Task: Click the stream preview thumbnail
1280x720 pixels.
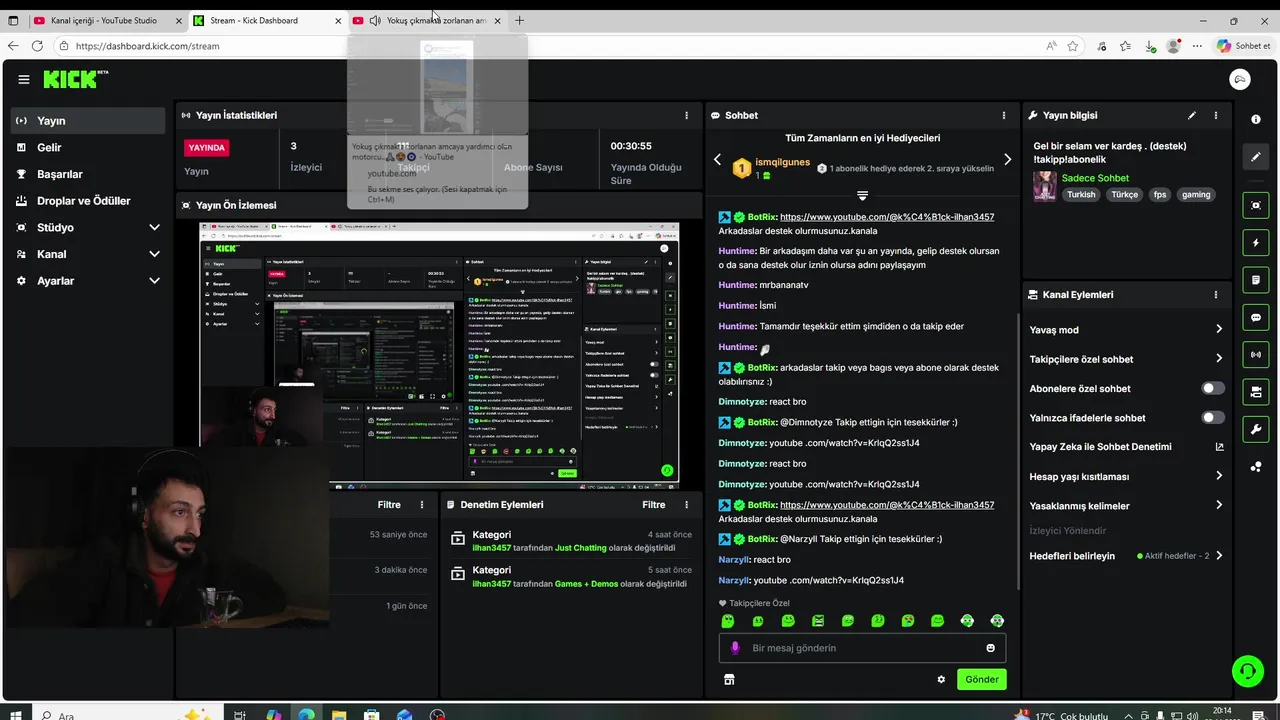Action: point(439,353)
